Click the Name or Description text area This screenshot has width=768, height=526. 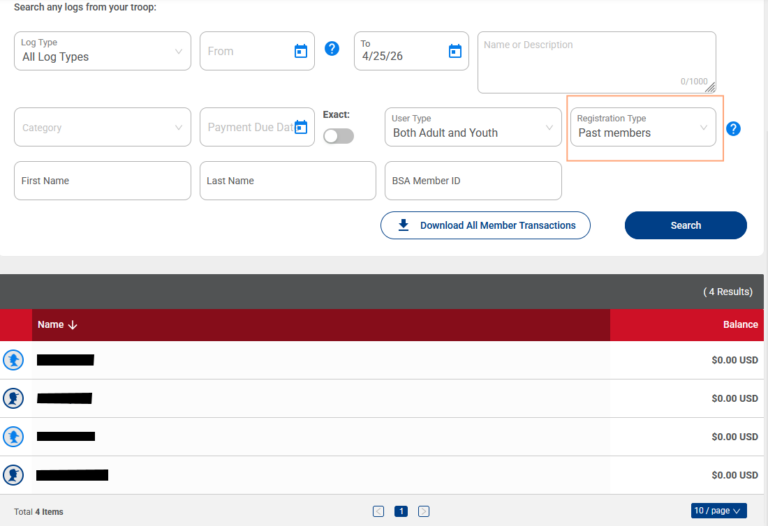[597, 62]
